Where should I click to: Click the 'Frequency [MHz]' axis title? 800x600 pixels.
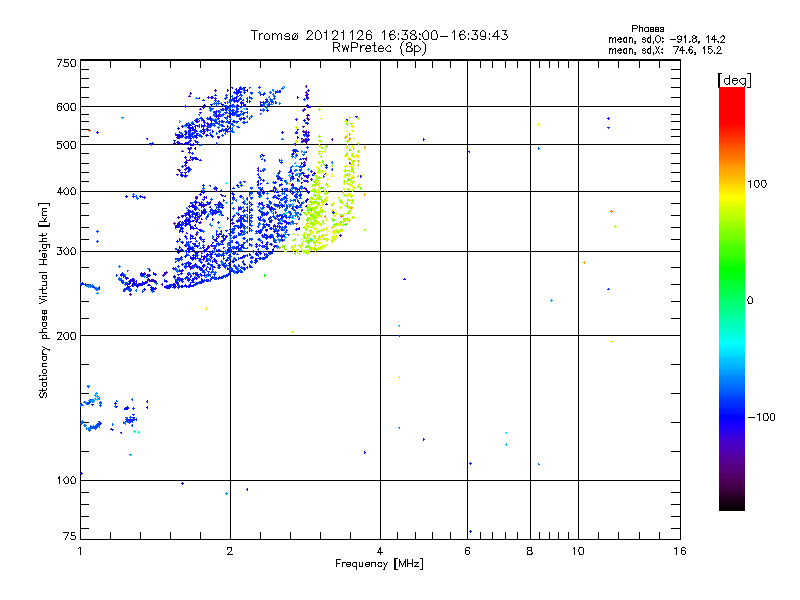(x=379, y=564)
